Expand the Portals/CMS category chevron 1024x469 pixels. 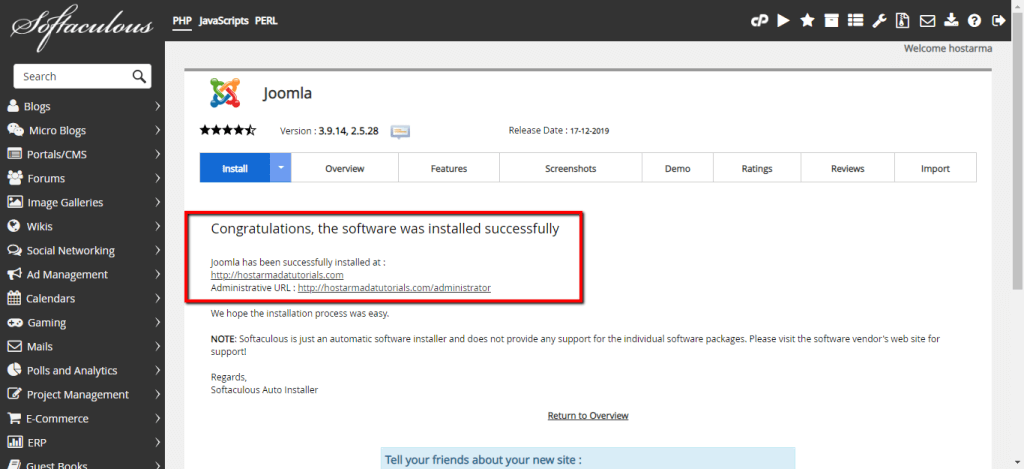[157, 155]
